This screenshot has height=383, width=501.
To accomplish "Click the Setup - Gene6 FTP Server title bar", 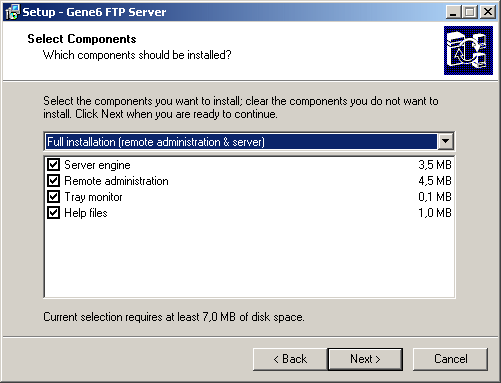I will click(x=233, y=12).
